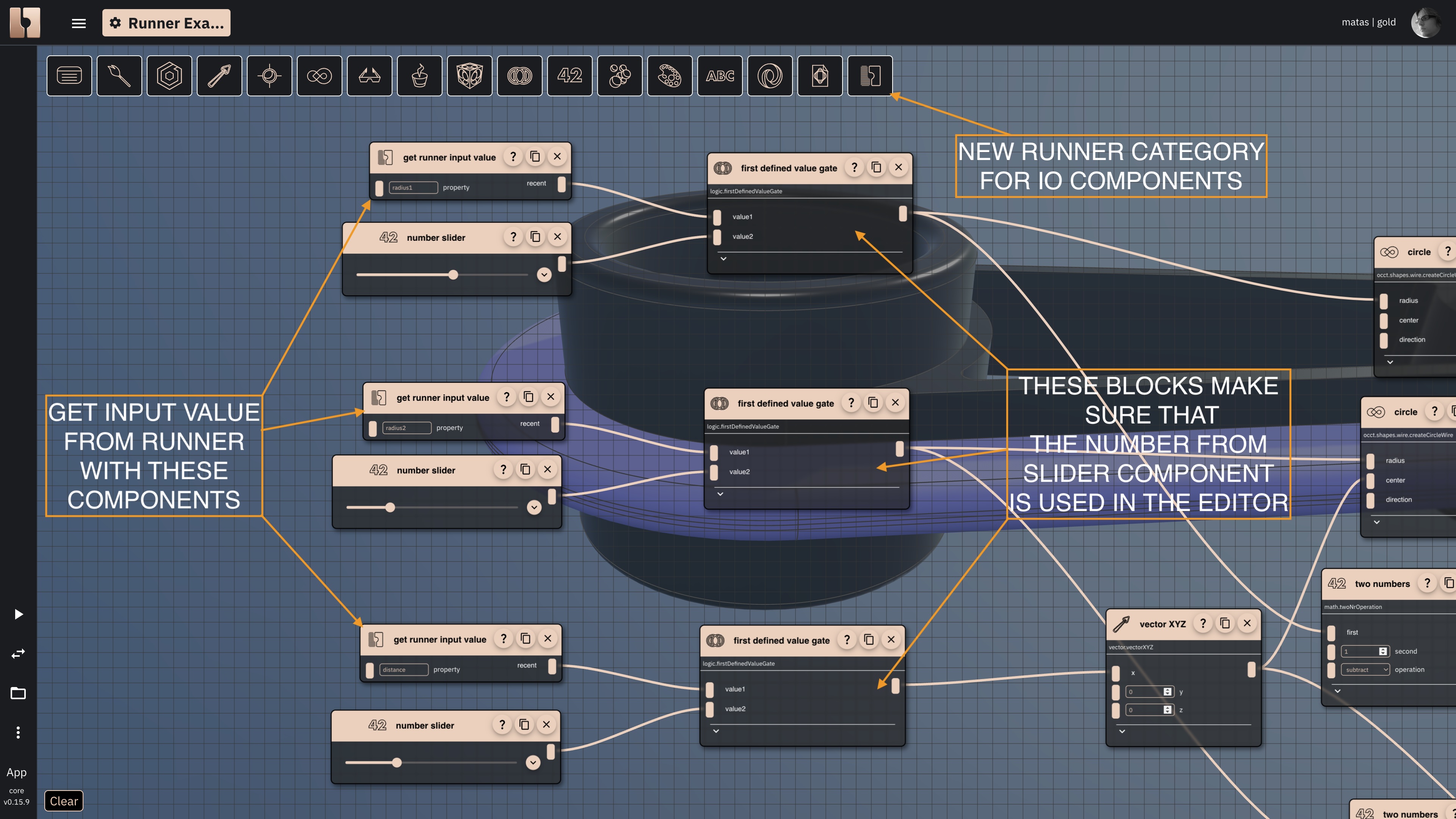Open help for the vector XYZ component

coord(1203,623)
